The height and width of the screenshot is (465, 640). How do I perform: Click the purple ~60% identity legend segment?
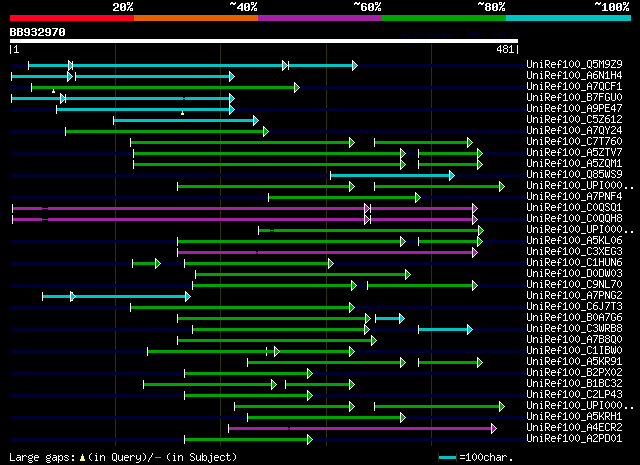[x=320, y=18]
